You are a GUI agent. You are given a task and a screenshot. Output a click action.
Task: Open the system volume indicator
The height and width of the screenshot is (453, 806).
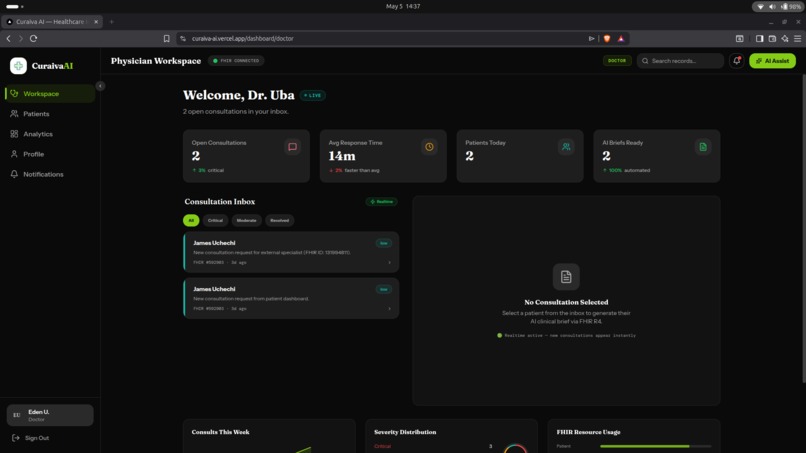point(772,7)
